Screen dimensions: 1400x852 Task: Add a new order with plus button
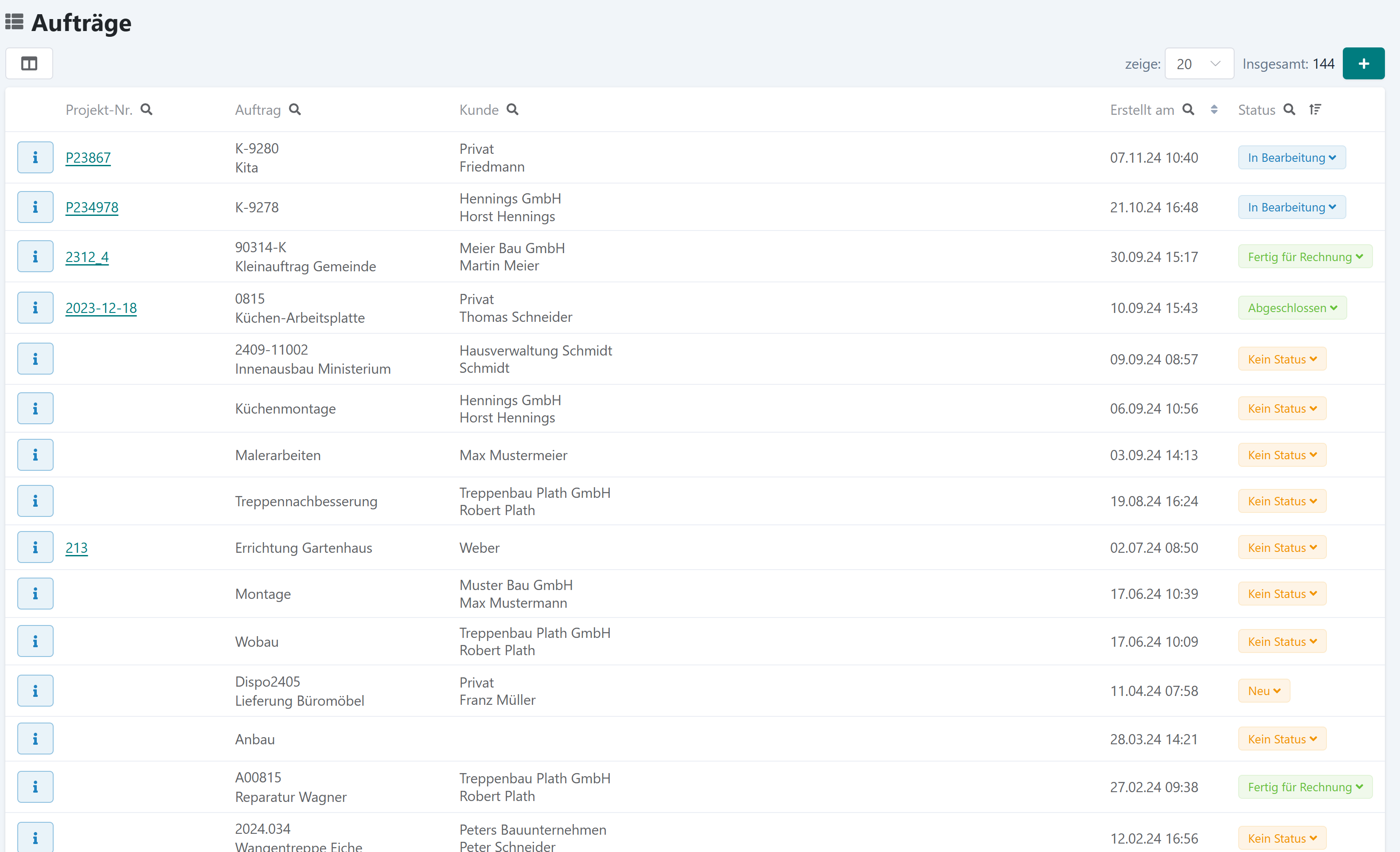(1363, 64)
